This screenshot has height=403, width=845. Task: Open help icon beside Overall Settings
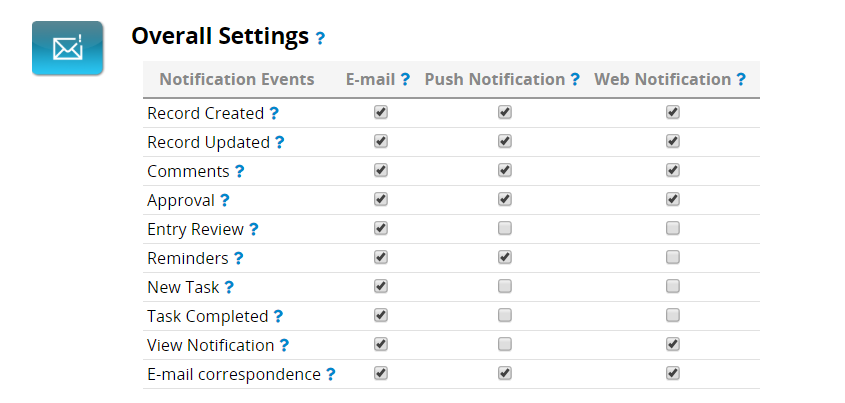tap(320, 38)
